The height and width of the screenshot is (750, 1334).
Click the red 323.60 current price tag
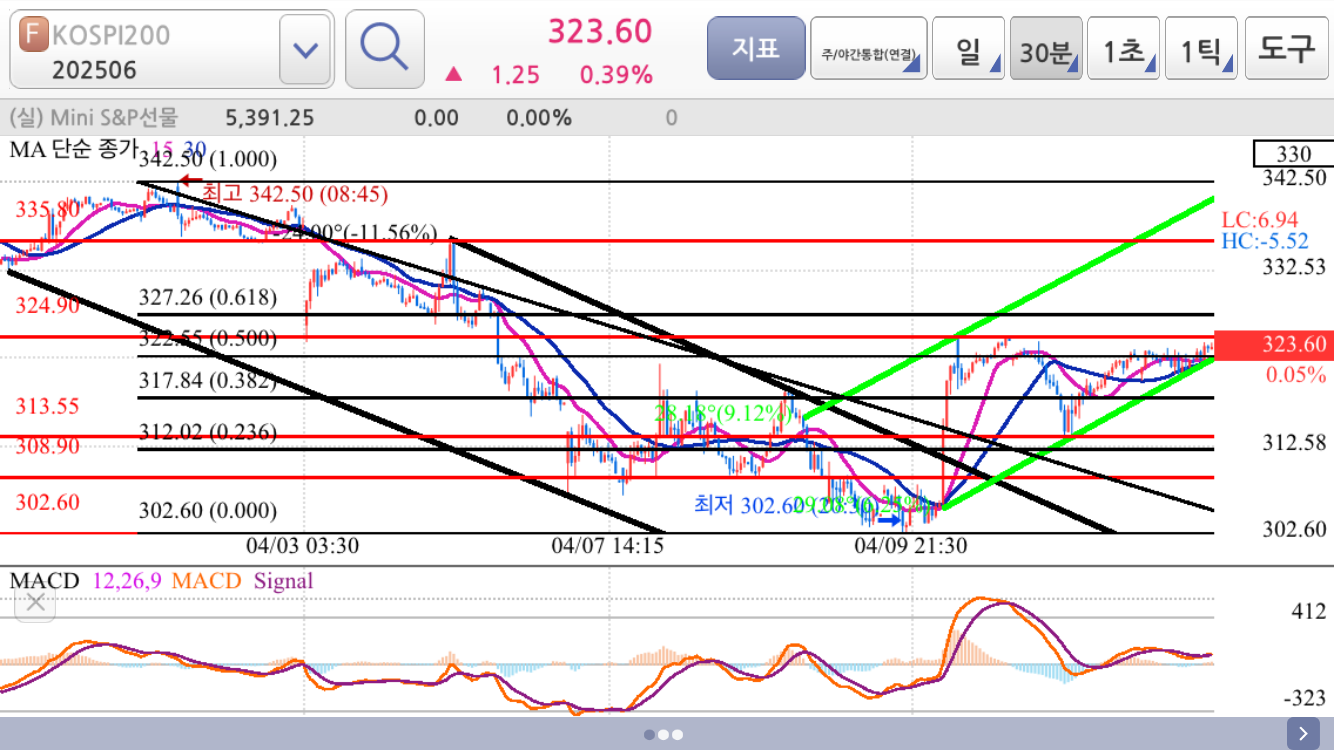pyautogui.click(x=1271, y=345)
